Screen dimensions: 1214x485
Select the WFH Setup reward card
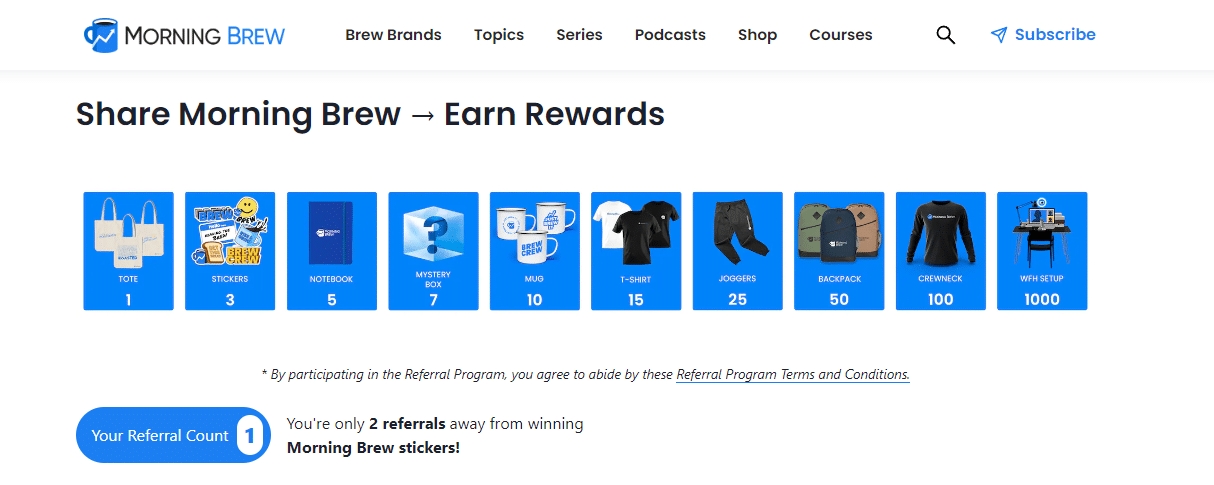pyautogui.click(x=1042, y=251)
